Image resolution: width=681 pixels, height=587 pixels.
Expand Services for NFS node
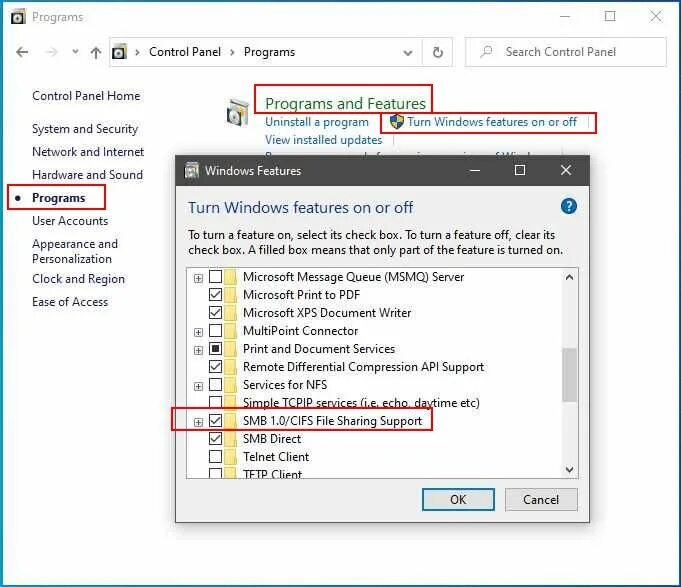pos(198,386)
